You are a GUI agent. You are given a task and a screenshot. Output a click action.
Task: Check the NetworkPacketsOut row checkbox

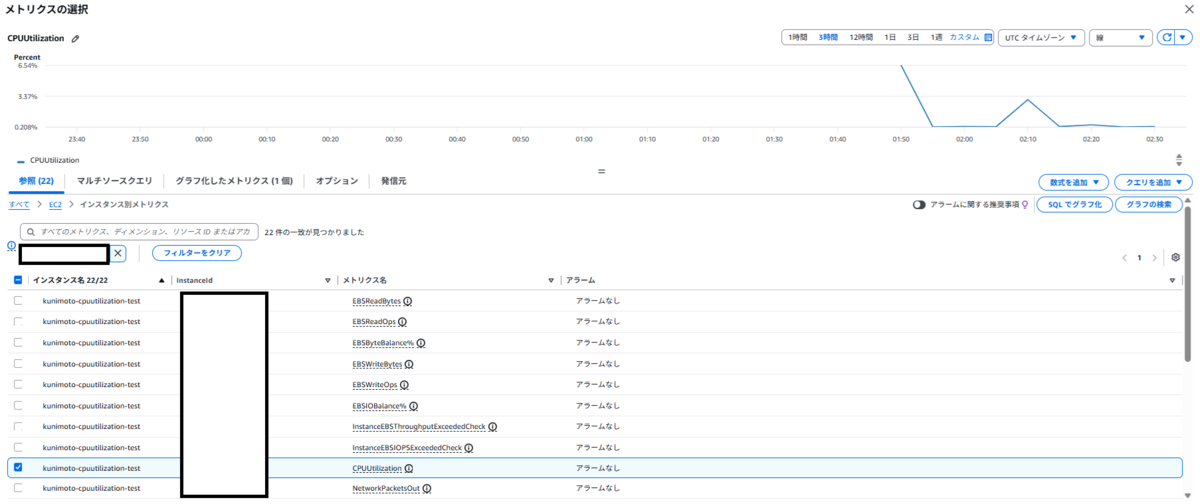(x=18, y=489)
